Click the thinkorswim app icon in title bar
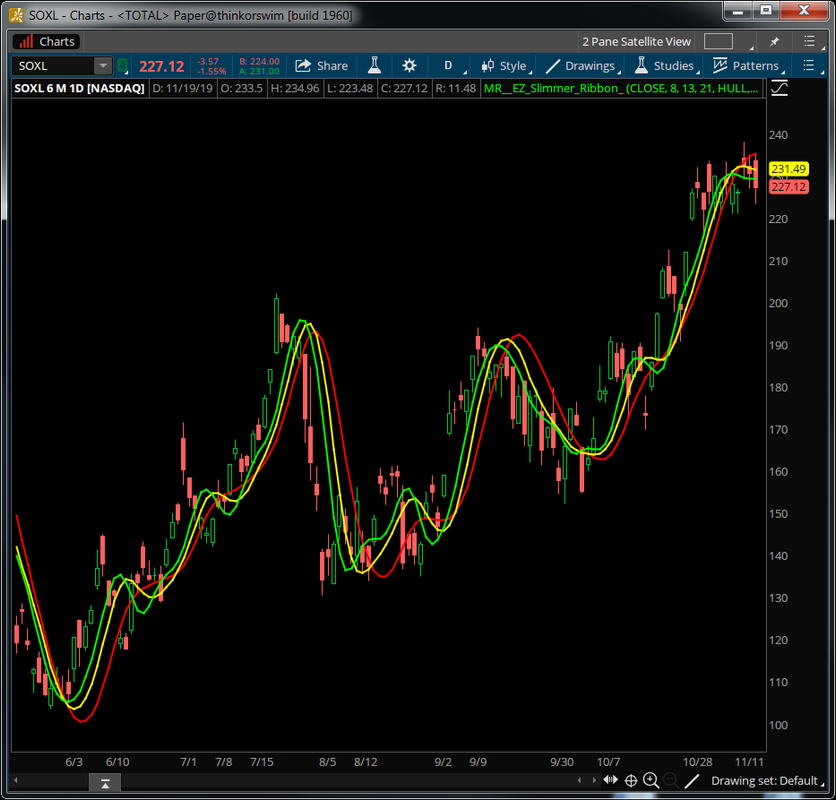Viewport: 836px width, 800px height. click(x=17, y=15)
